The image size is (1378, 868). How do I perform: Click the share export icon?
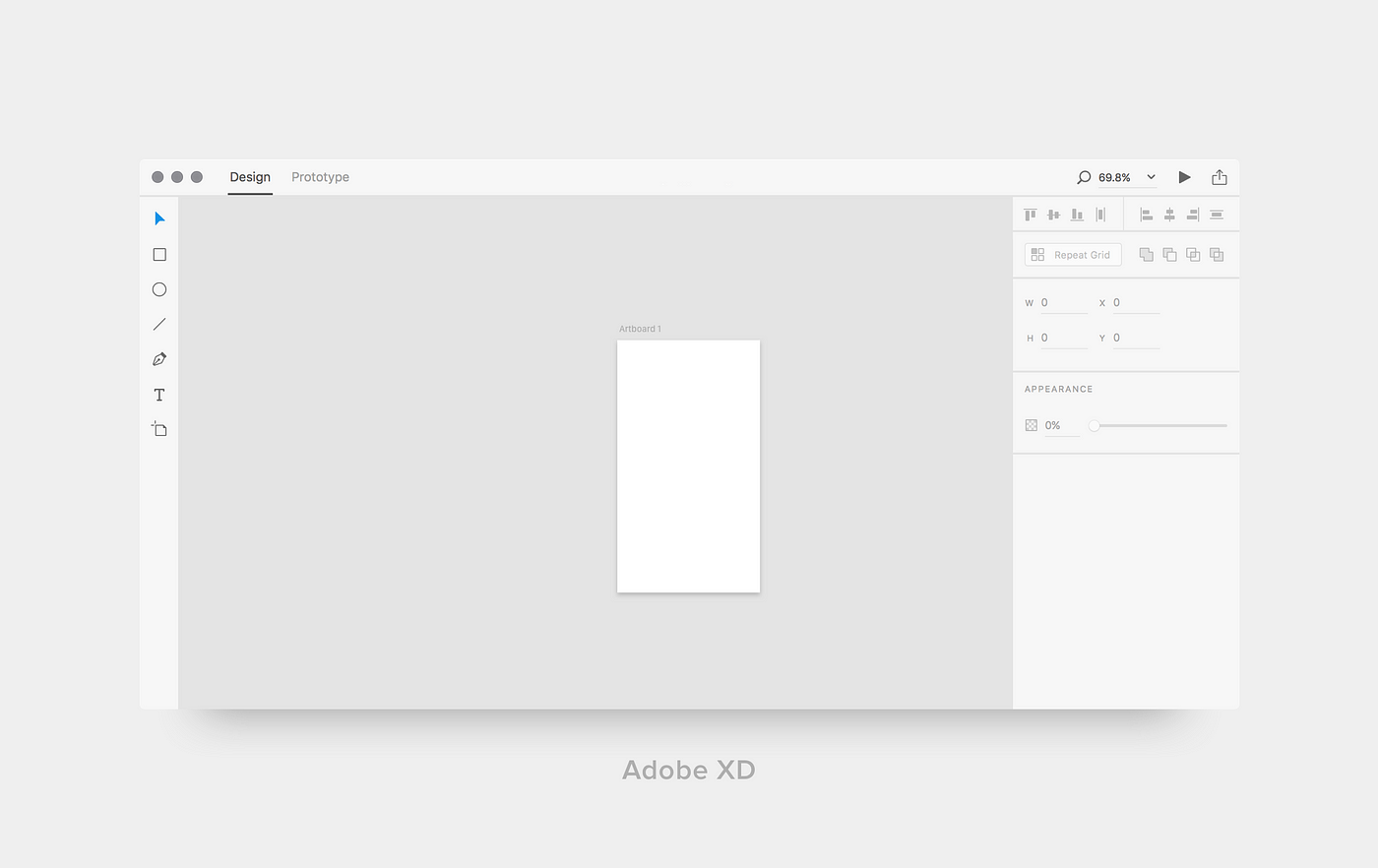[1220, 177]
